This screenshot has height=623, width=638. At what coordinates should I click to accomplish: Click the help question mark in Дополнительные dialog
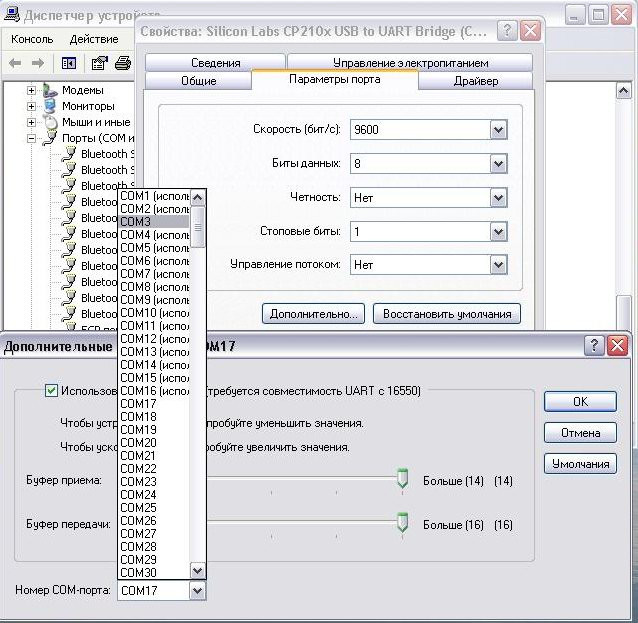pyautogui.click(x=595, y=346)
